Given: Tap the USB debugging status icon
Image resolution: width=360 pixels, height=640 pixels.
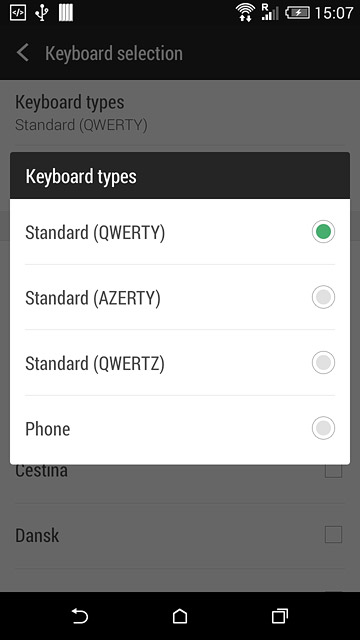Looking at the screenshot, I should pyautogui.click(x=18, y=13).
